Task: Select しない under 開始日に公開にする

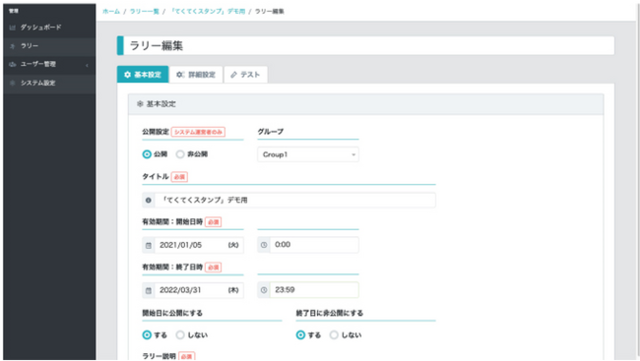Action: (180, 335)
